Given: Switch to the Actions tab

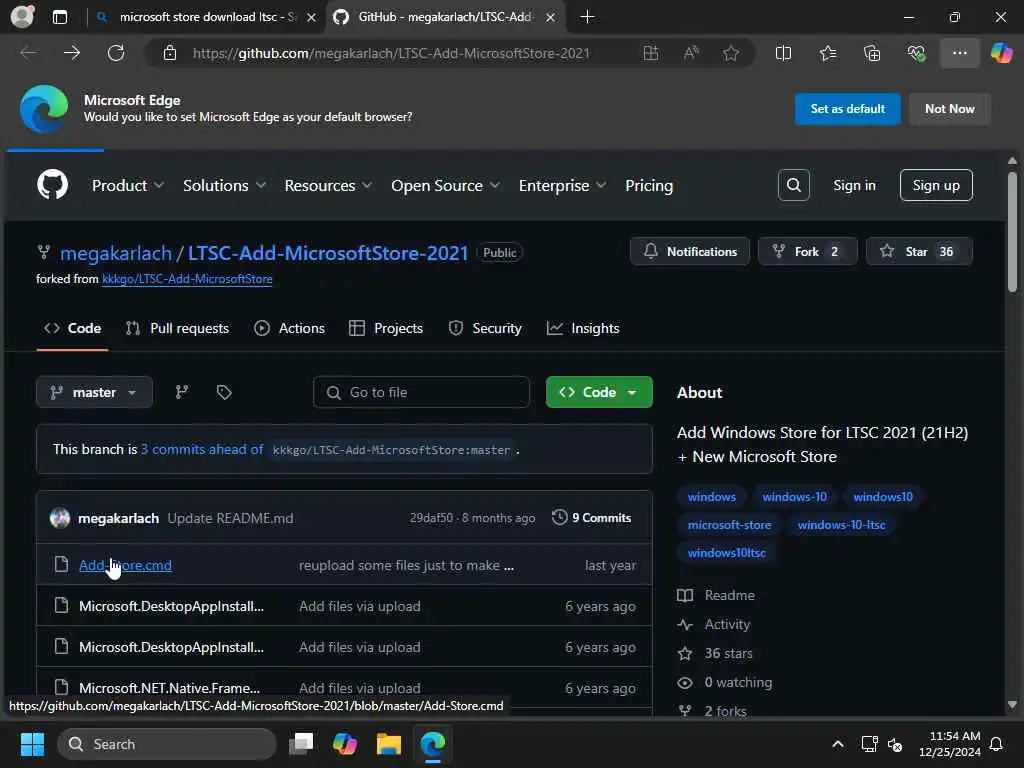Looking at the screenshot, I should (x=289, y=328).
